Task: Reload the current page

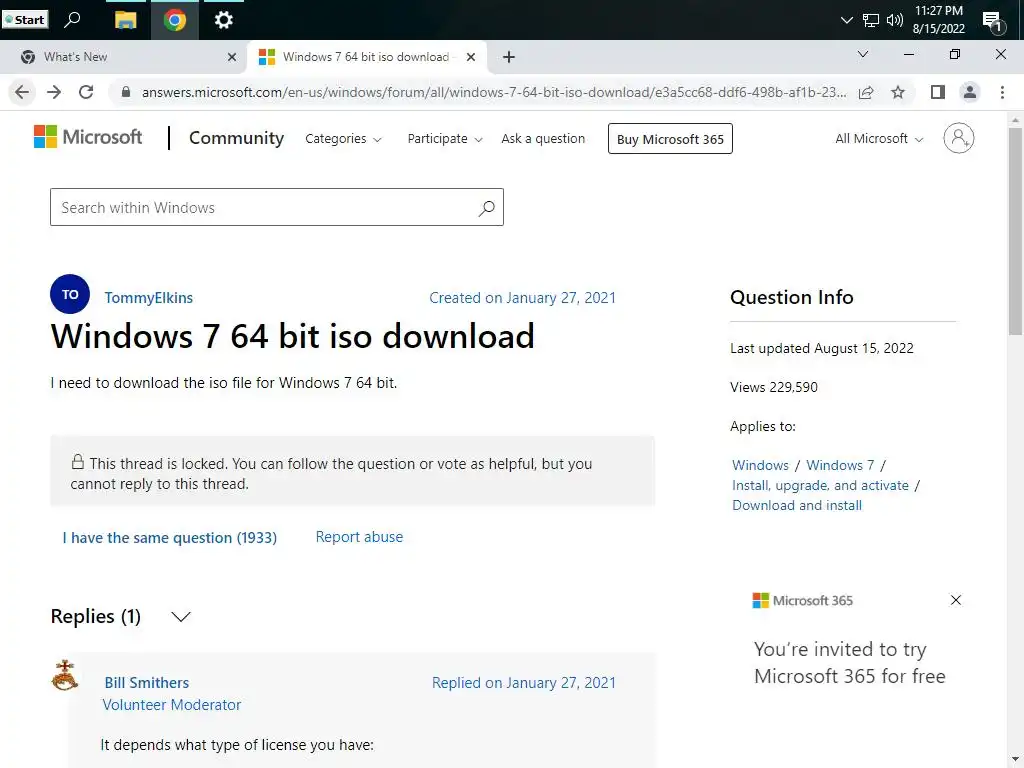Action: tap(86, 92)
